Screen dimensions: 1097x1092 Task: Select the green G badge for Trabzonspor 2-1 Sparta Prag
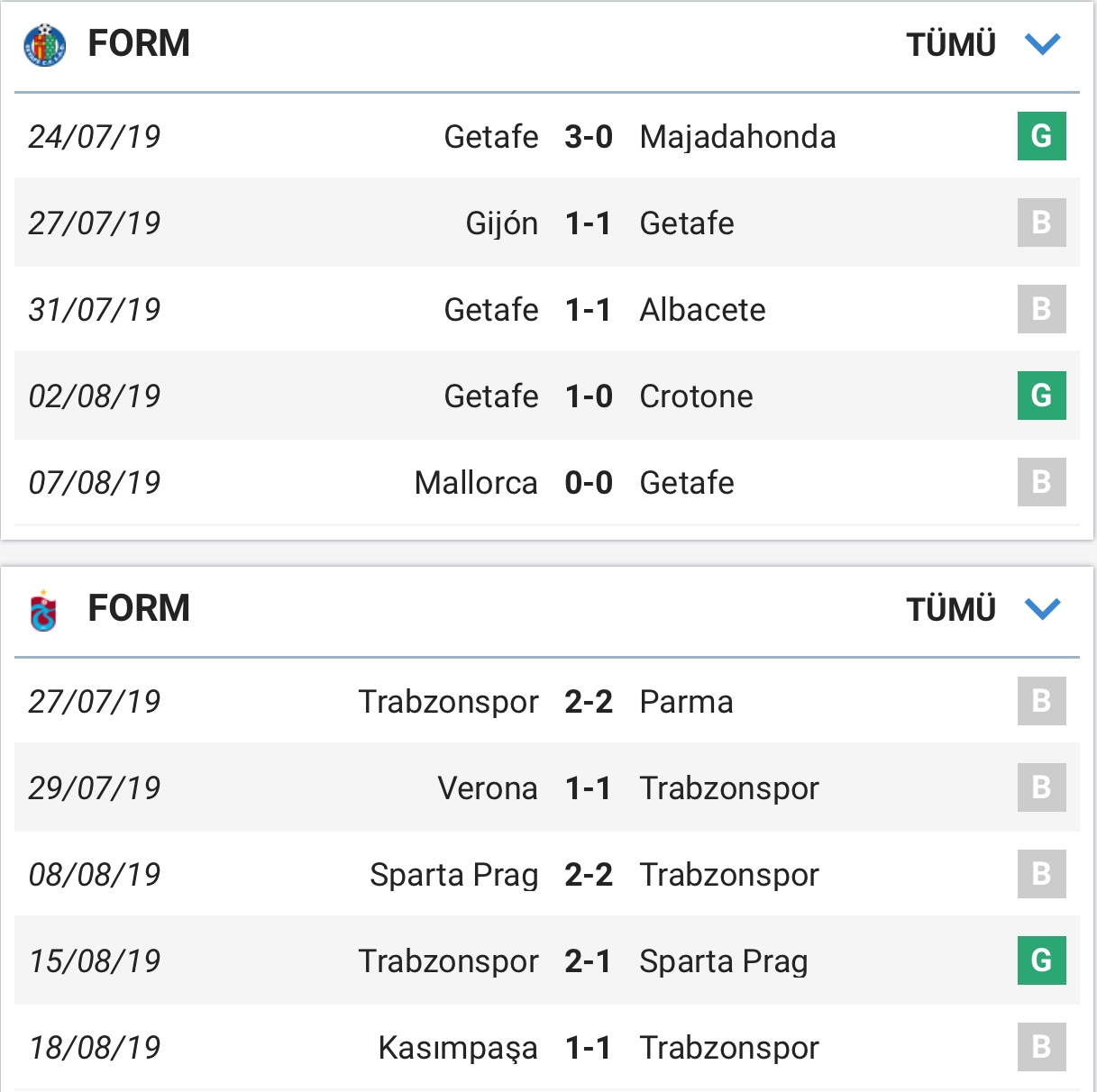(x=1042, y=960)
